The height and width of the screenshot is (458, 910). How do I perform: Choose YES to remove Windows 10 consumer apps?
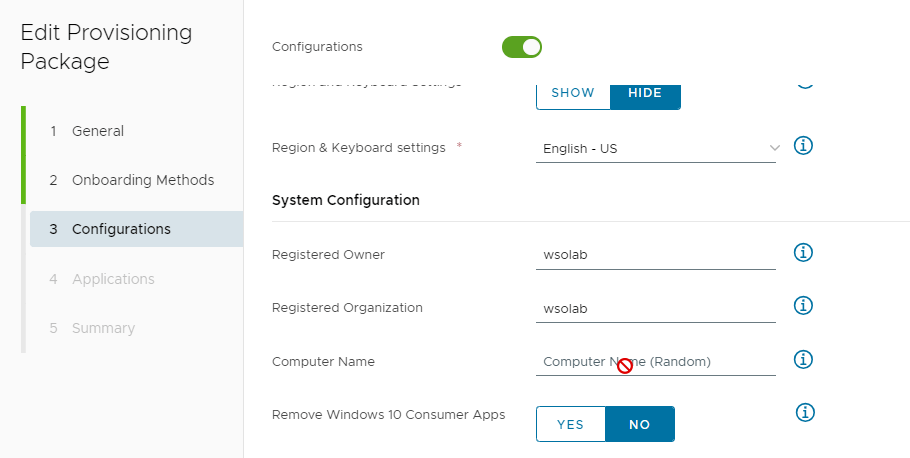tap(570, 424)
